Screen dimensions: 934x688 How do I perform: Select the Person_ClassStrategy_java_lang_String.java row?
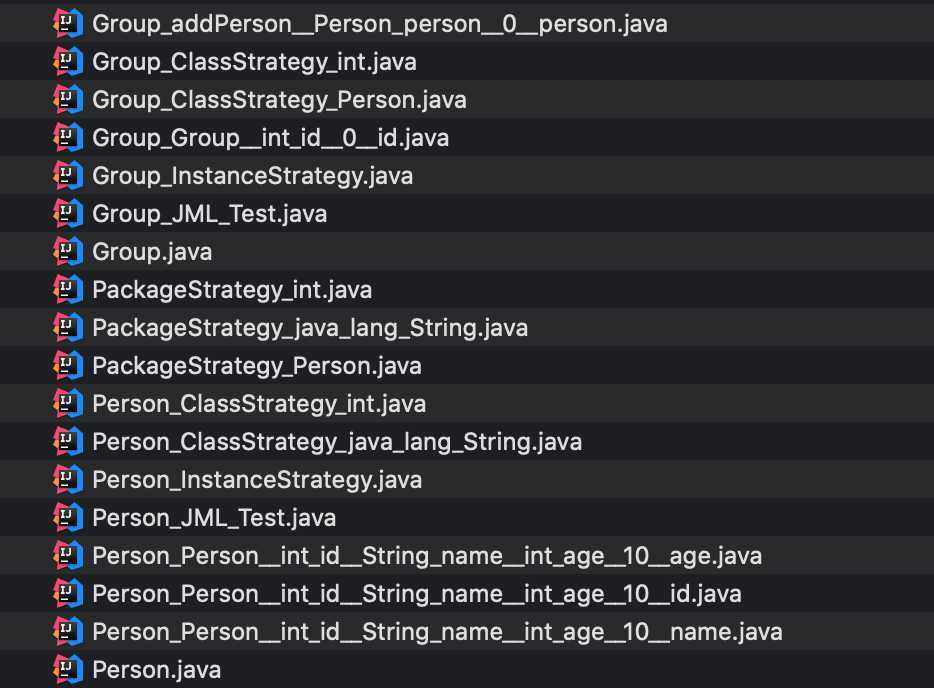click(x=337, y=441)
